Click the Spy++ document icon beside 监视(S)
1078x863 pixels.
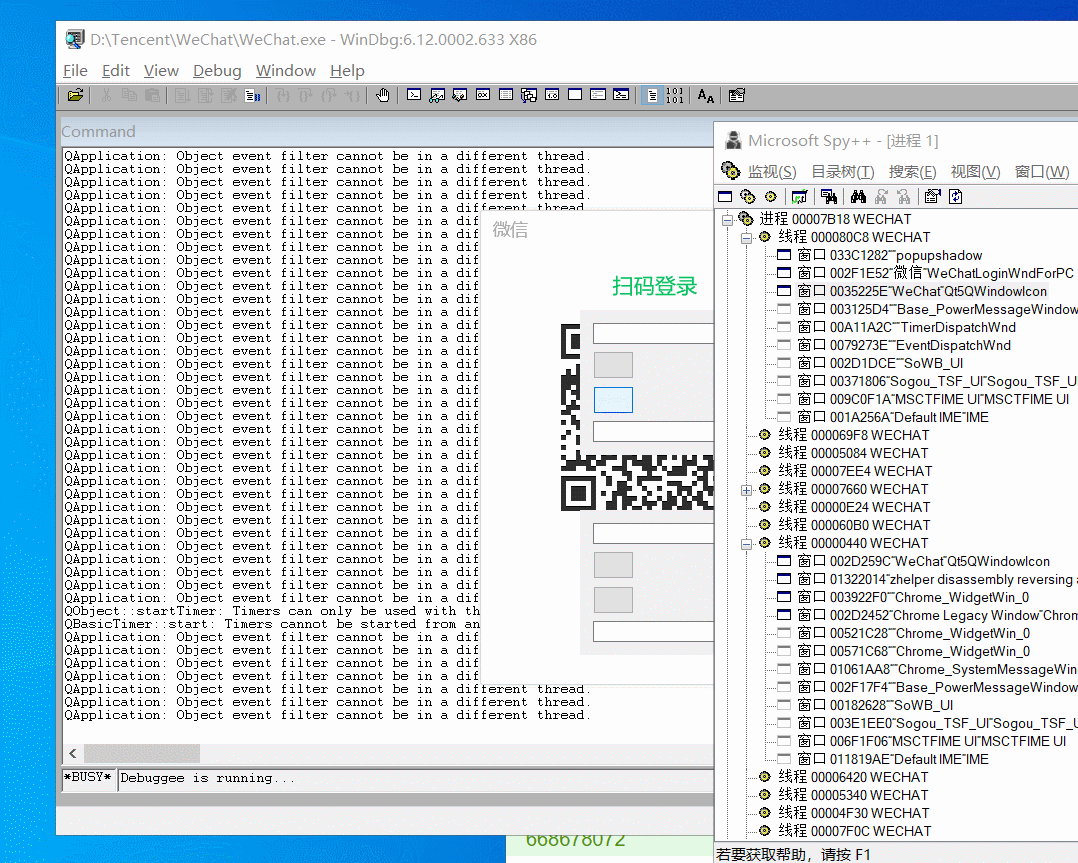point(730,170)
